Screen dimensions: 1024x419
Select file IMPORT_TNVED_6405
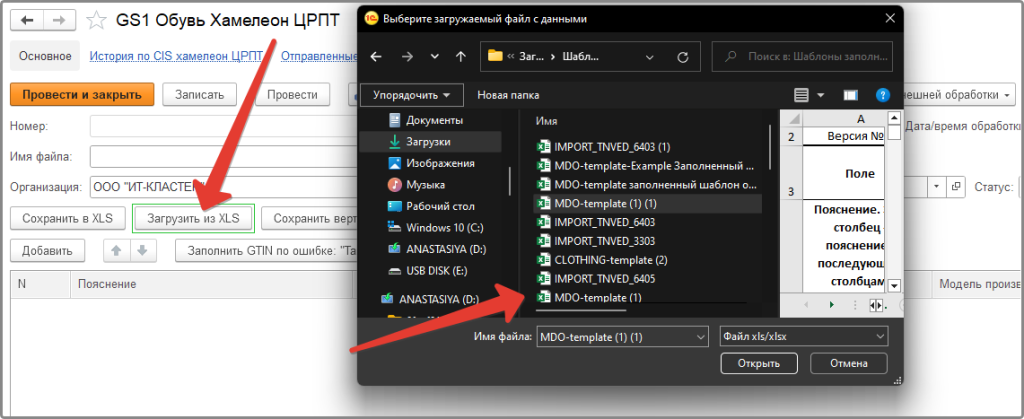click(x=605, y=279)
